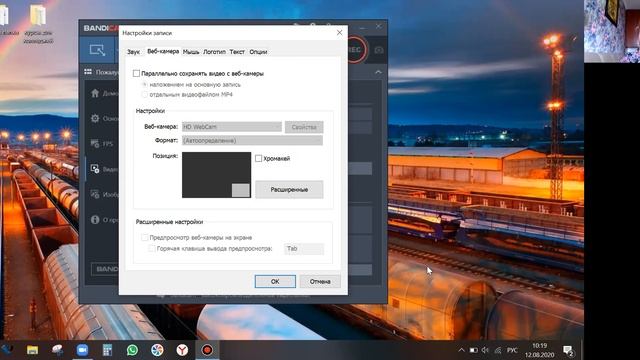This screenshot has height=360, width=640.
Task: Open the Bandicam icon on the taskbar
Action: (x=207, y=350)
